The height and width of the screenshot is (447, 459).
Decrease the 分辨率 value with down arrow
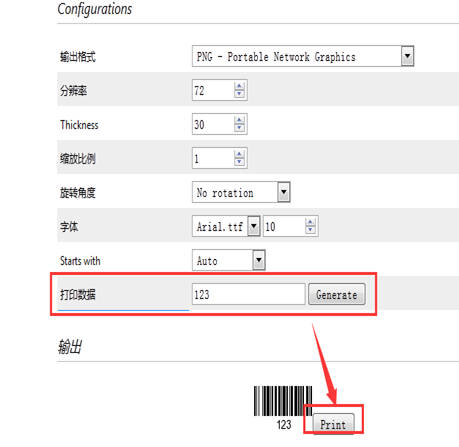[239, 94]
